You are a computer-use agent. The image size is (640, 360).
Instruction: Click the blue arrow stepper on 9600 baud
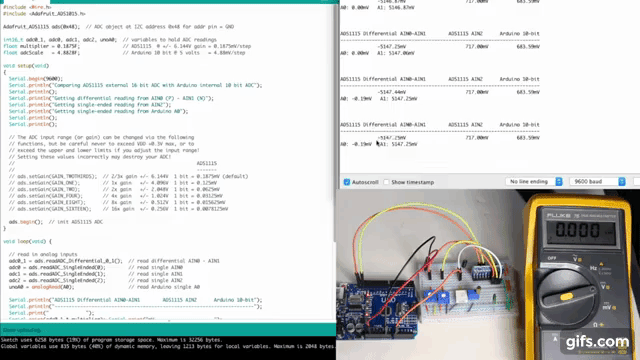point(622,182)
